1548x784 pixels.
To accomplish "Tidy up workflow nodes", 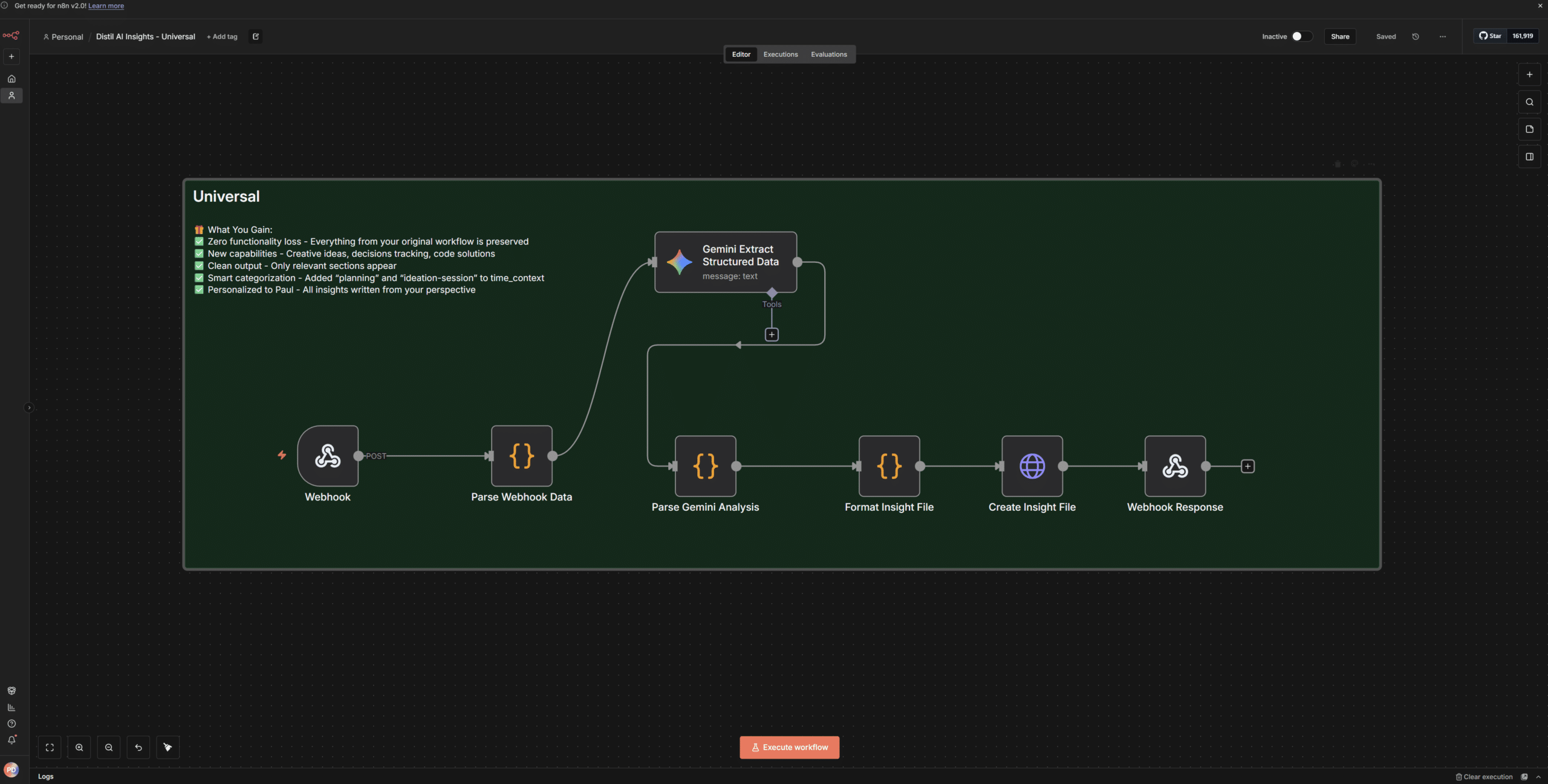I will tap(168, 748).
